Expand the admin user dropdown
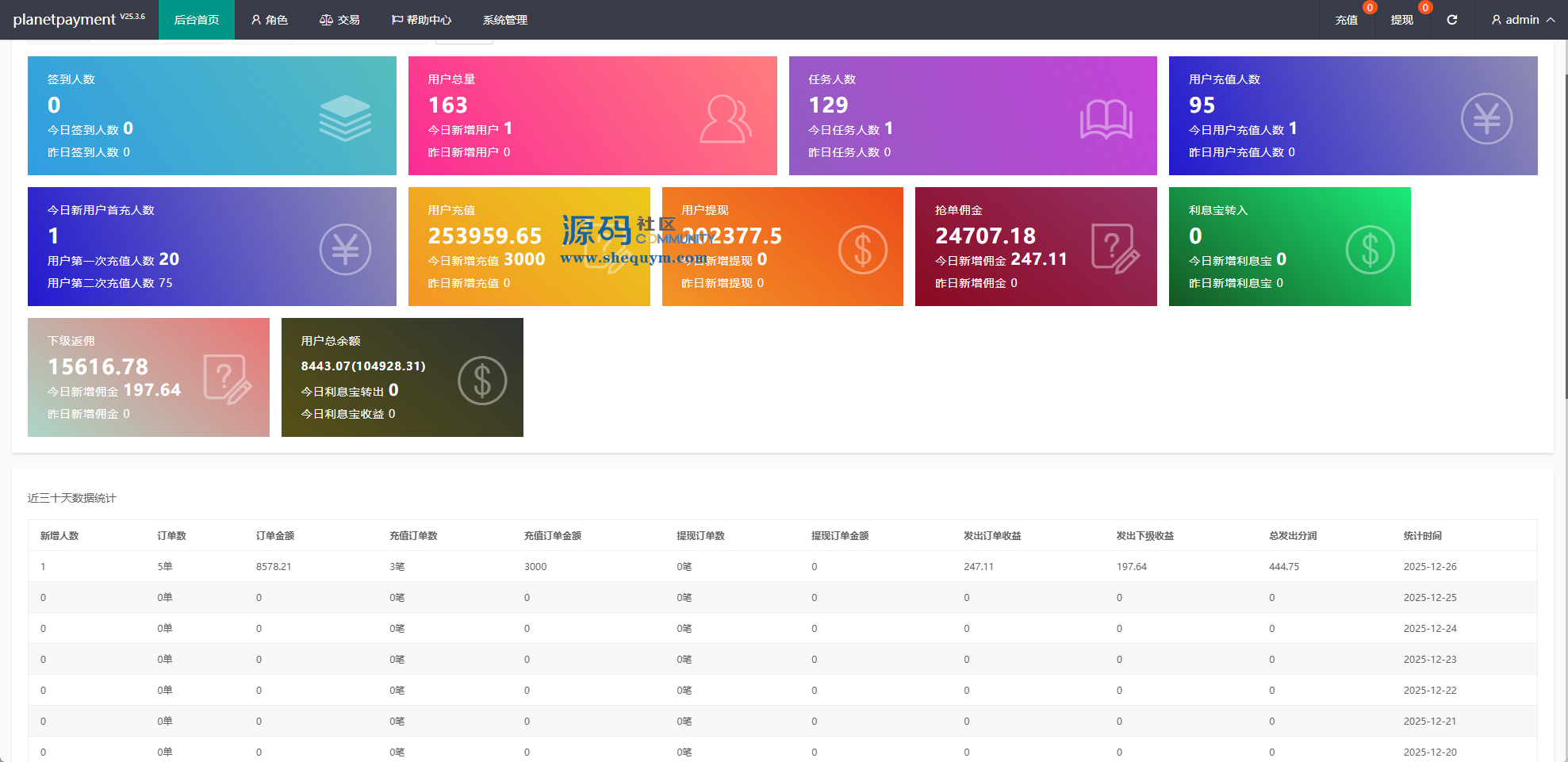This screenshot has height=762, width=1568. [x=1523, y=20]
